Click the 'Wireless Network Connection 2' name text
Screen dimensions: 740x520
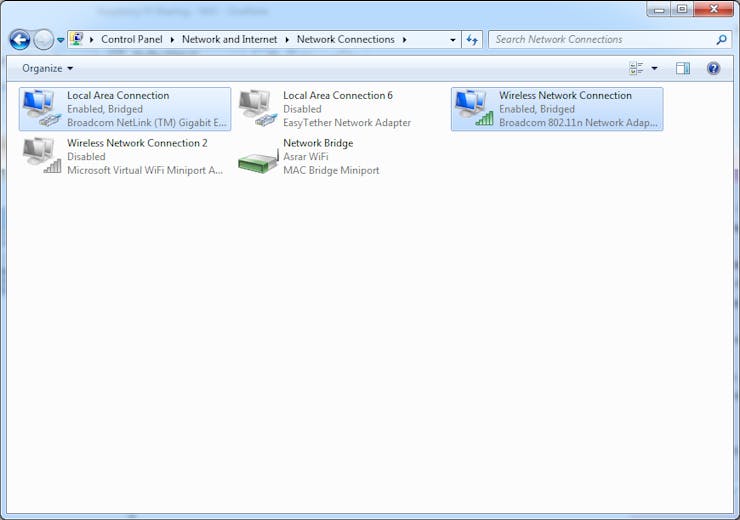coord(137,143)
